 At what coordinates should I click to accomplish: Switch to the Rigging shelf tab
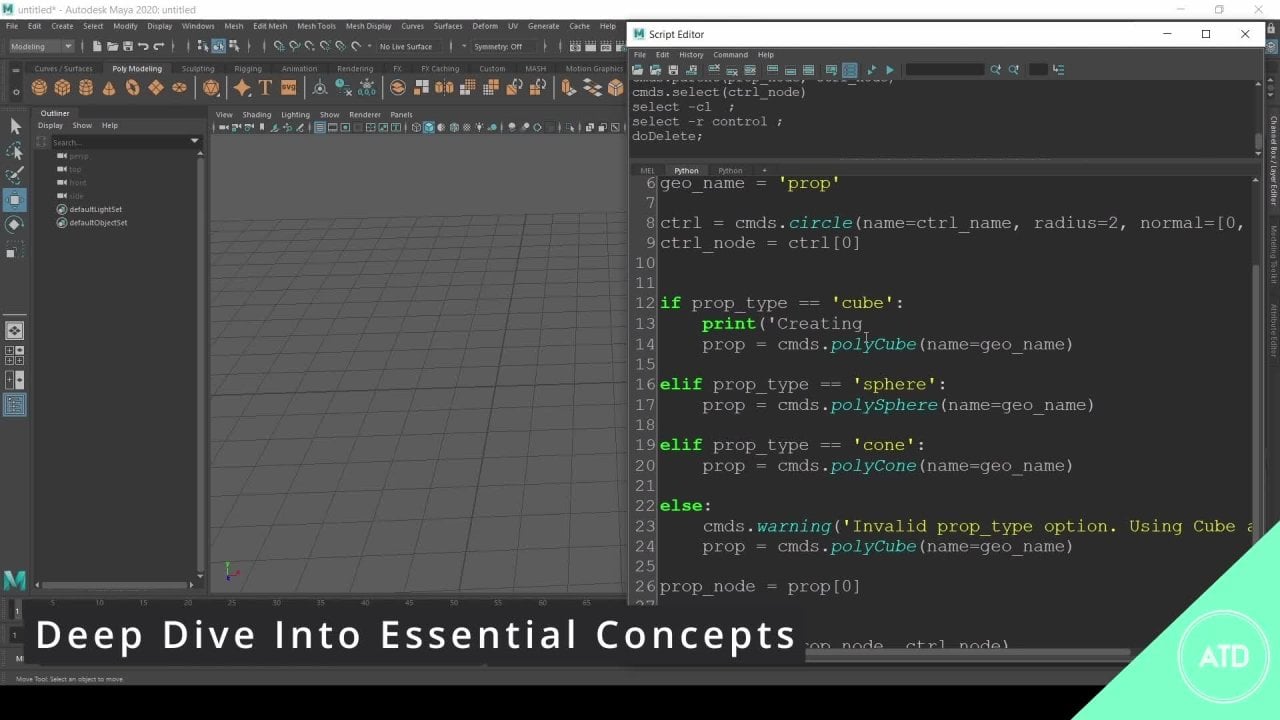247,69
